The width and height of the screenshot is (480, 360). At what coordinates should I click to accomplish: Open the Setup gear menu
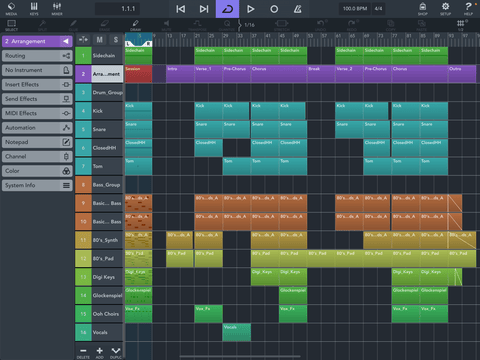pyautogui.click(x=445, y=9)
